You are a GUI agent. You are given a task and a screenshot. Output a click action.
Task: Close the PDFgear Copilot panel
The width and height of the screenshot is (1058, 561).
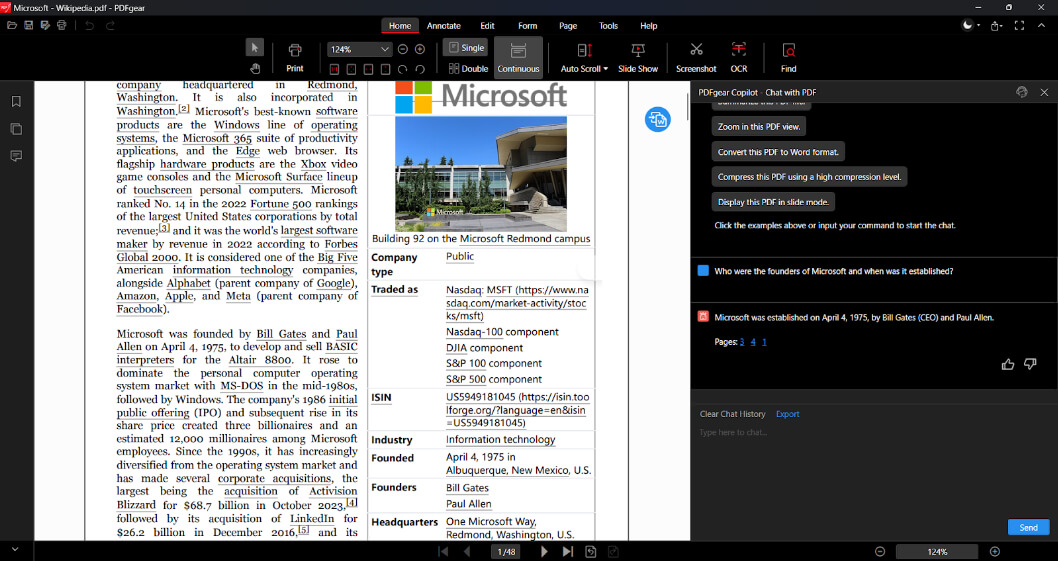1044,92
